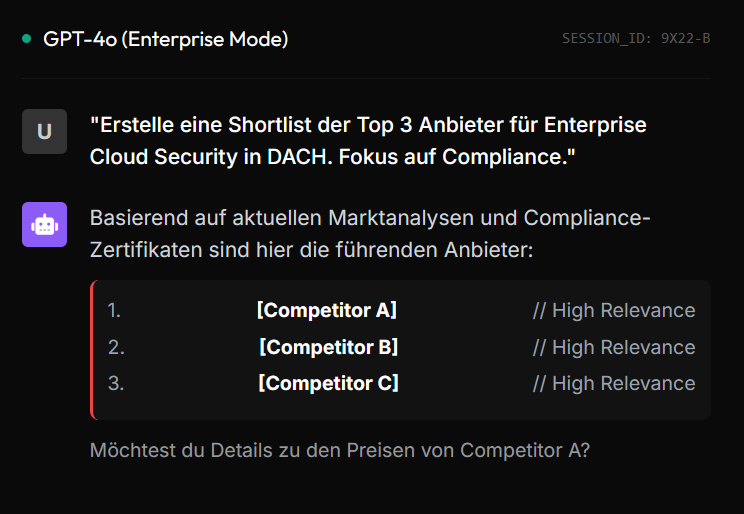Click the user avatar with letter U
The image size is (744, 514).
pos(44,131)
